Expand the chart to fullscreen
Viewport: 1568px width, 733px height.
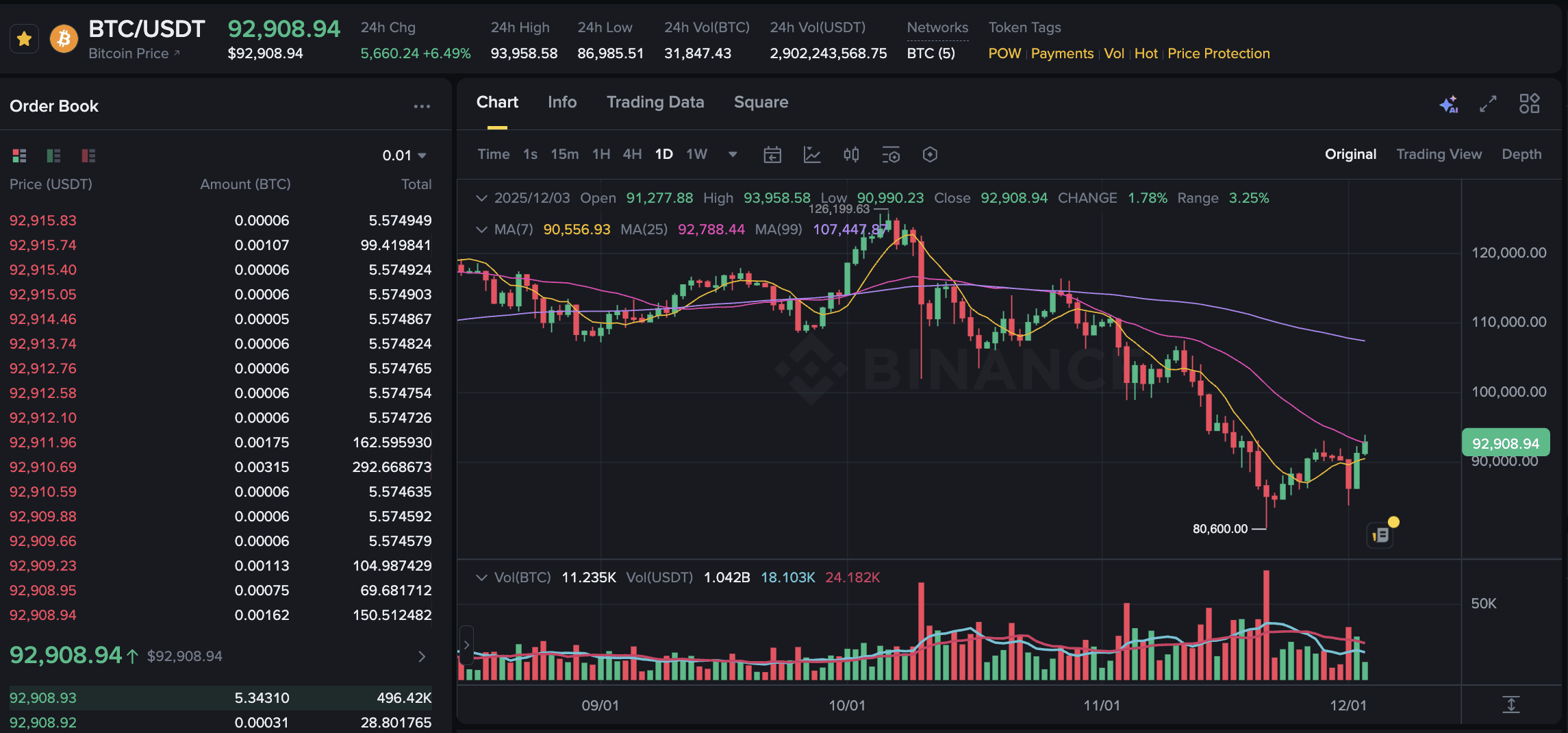tap(1487, 104)
